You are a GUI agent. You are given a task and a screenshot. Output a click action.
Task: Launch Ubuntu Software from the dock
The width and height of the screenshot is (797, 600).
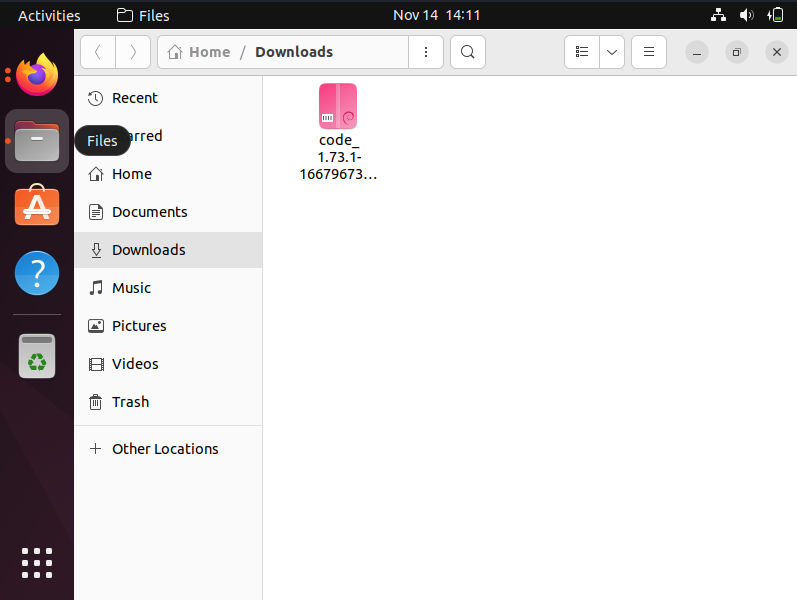(37, 205)
